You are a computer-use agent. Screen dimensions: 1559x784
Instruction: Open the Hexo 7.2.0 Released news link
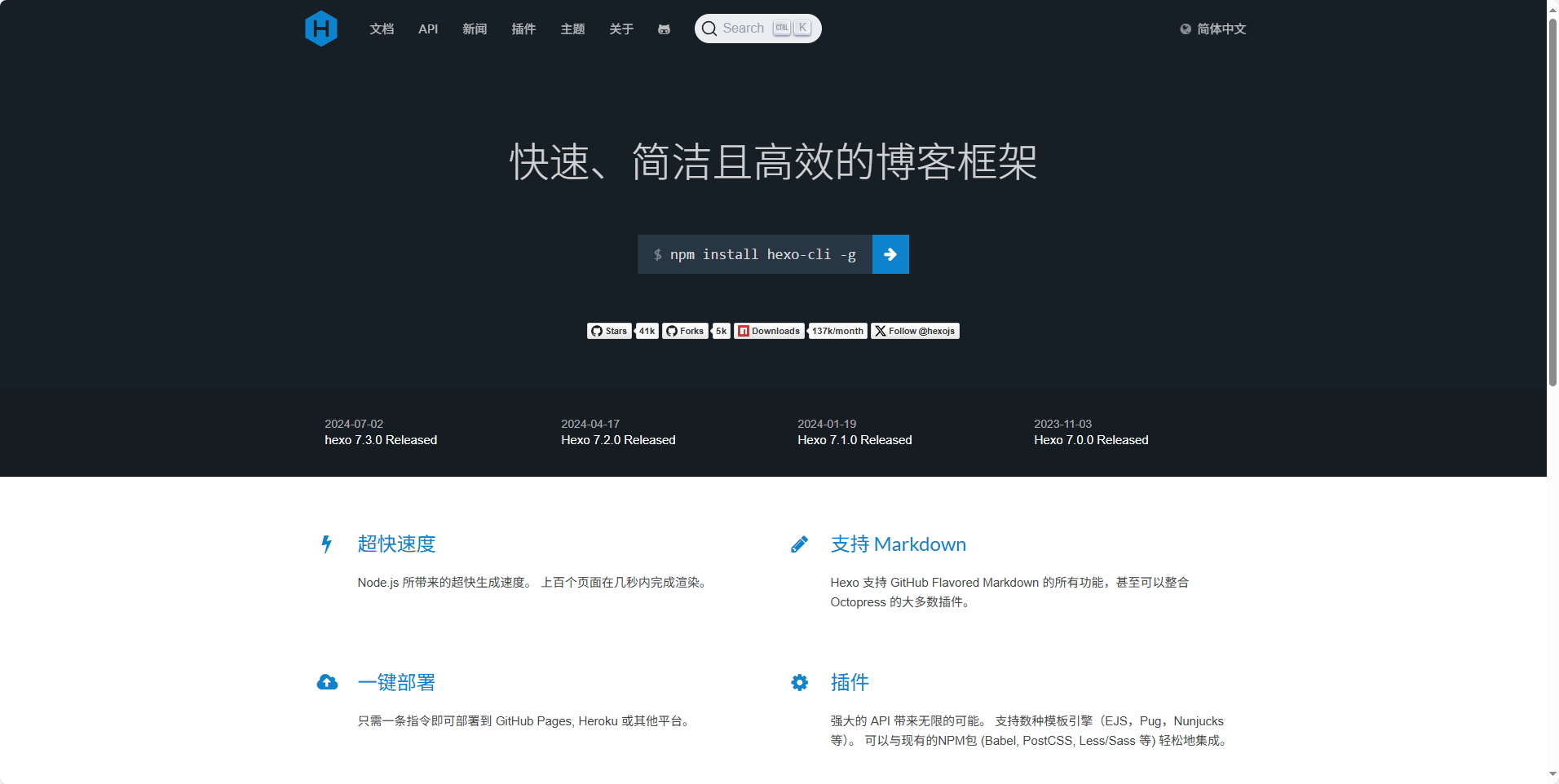coord(618,440)
